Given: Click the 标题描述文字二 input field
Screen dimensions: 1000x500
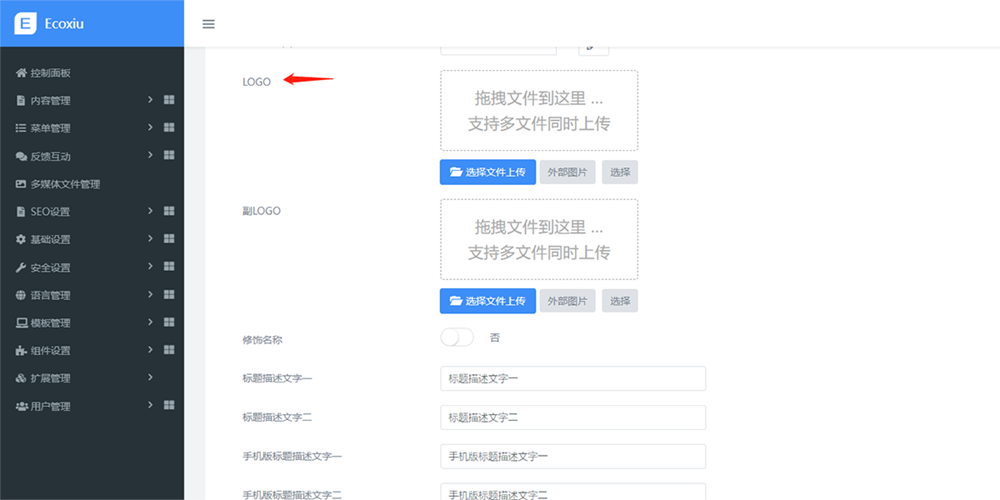Looking at the screenshot, I should pyautogui.click(x=573, y=418).
